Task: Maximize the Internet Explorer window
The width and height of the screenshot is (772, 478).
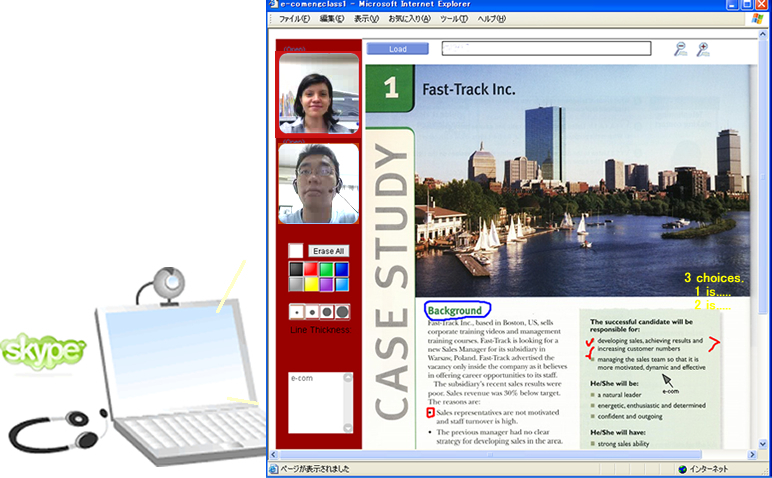Action: 748,4
